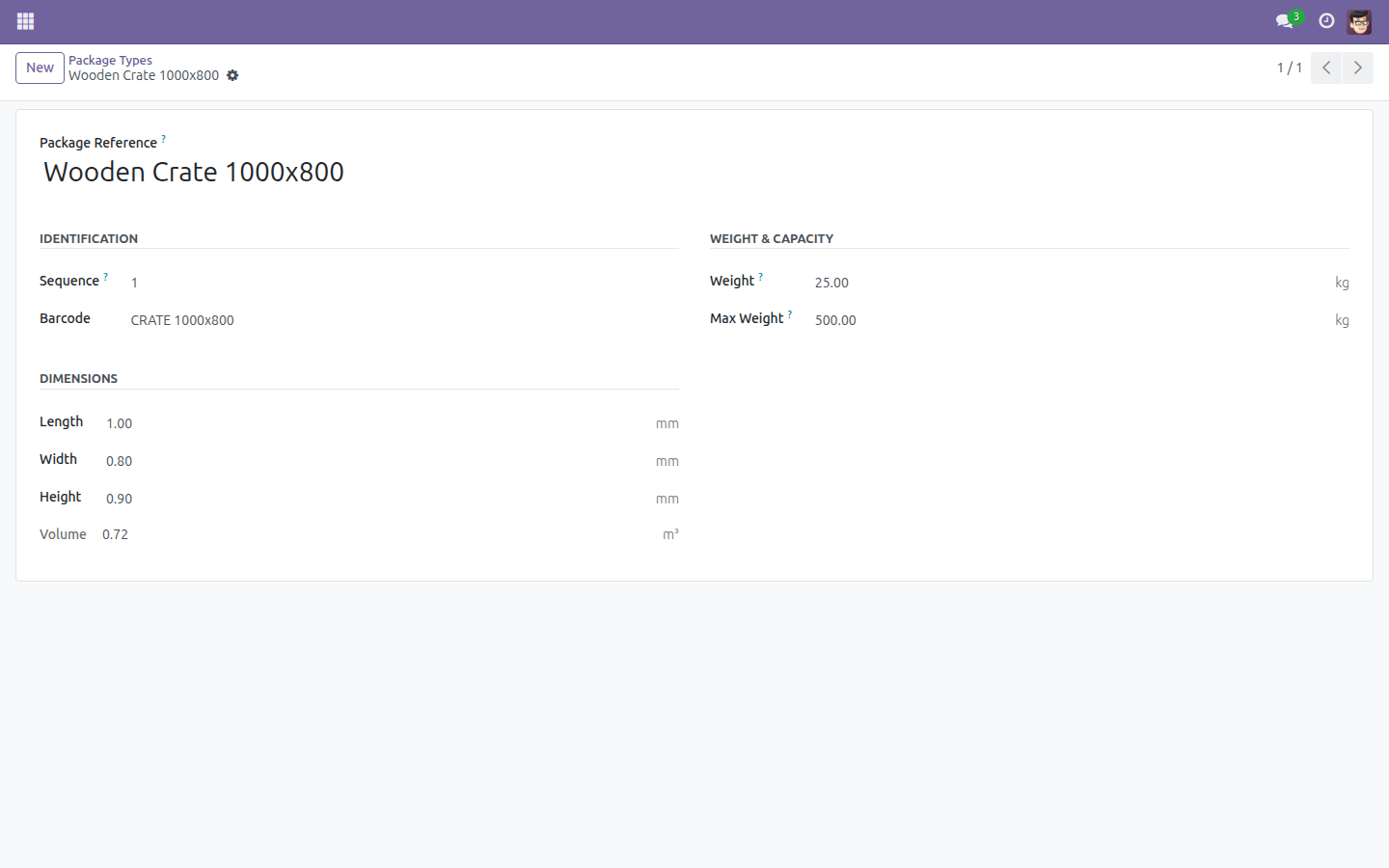Open the Package Types breadcrumb link
This screenshot has height=868, width=1389.
[110, 60]
